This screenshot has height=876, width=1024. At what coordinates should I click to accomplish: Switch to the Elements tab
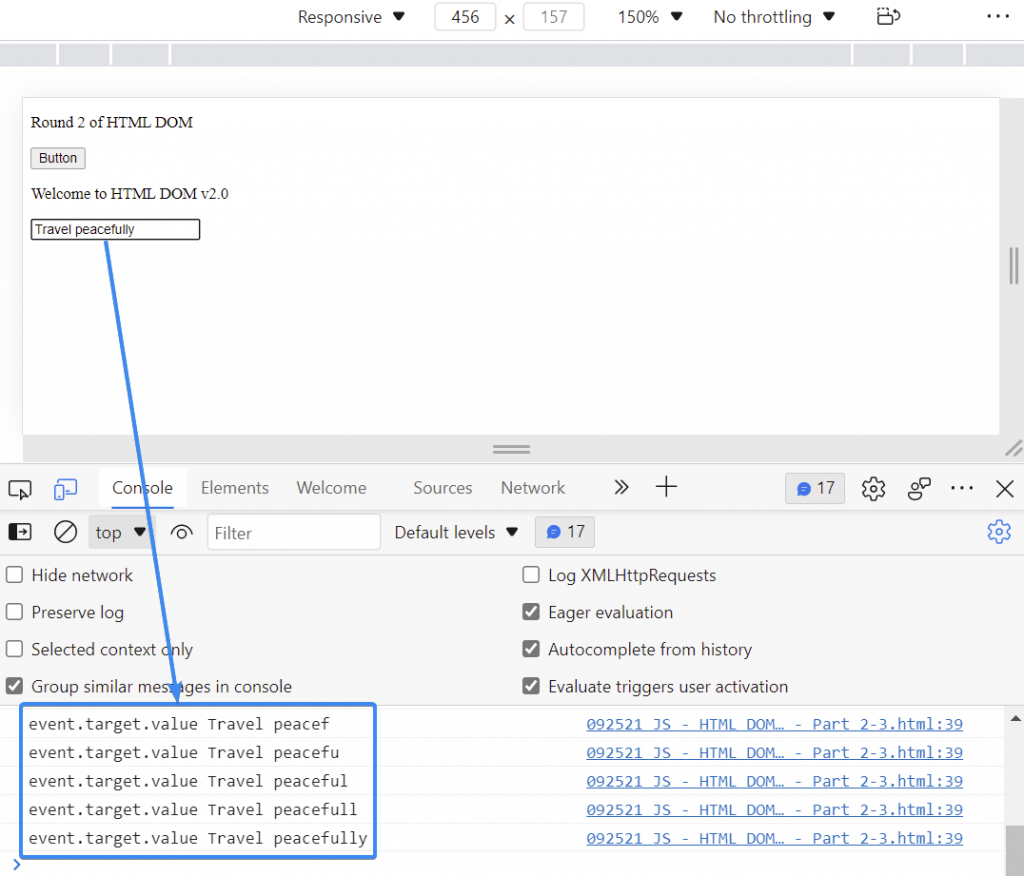coord(234,489)
